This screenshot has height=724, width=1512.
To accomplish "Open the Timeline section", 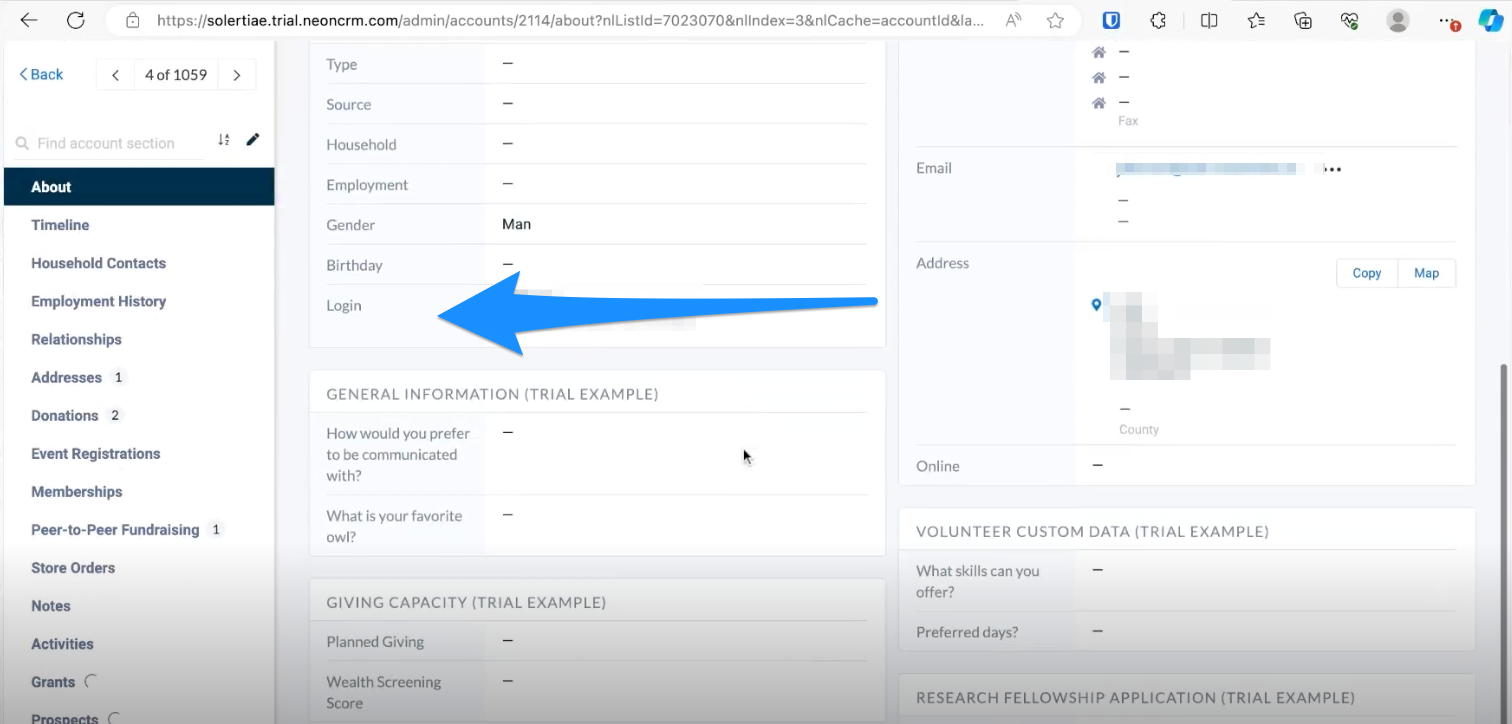I will 60,225.
